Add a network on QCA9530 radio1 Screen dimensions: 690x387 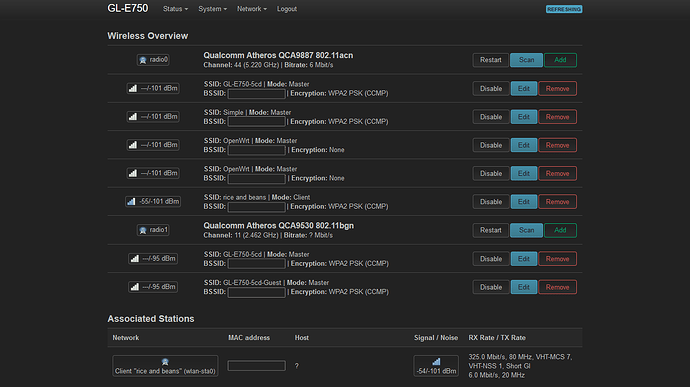pyautogui.click(x=560, y=230)
